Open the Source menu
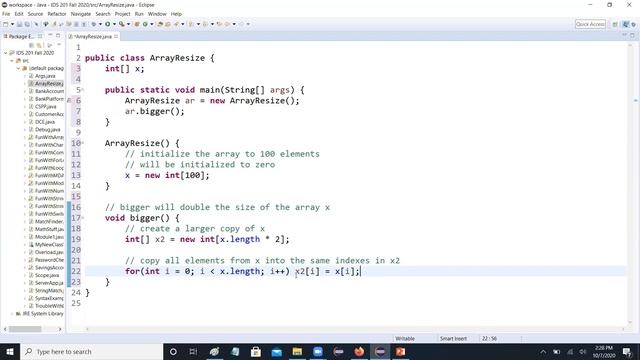 (35, 14)
